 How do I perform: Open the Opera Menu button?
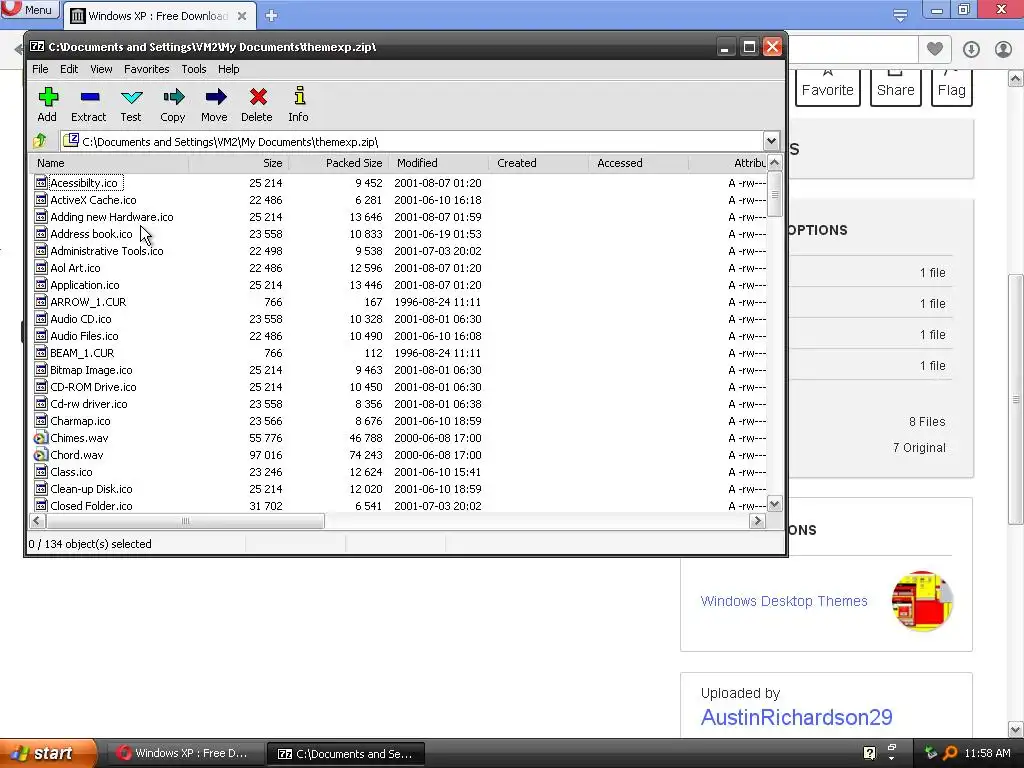[x=30, y=10]
